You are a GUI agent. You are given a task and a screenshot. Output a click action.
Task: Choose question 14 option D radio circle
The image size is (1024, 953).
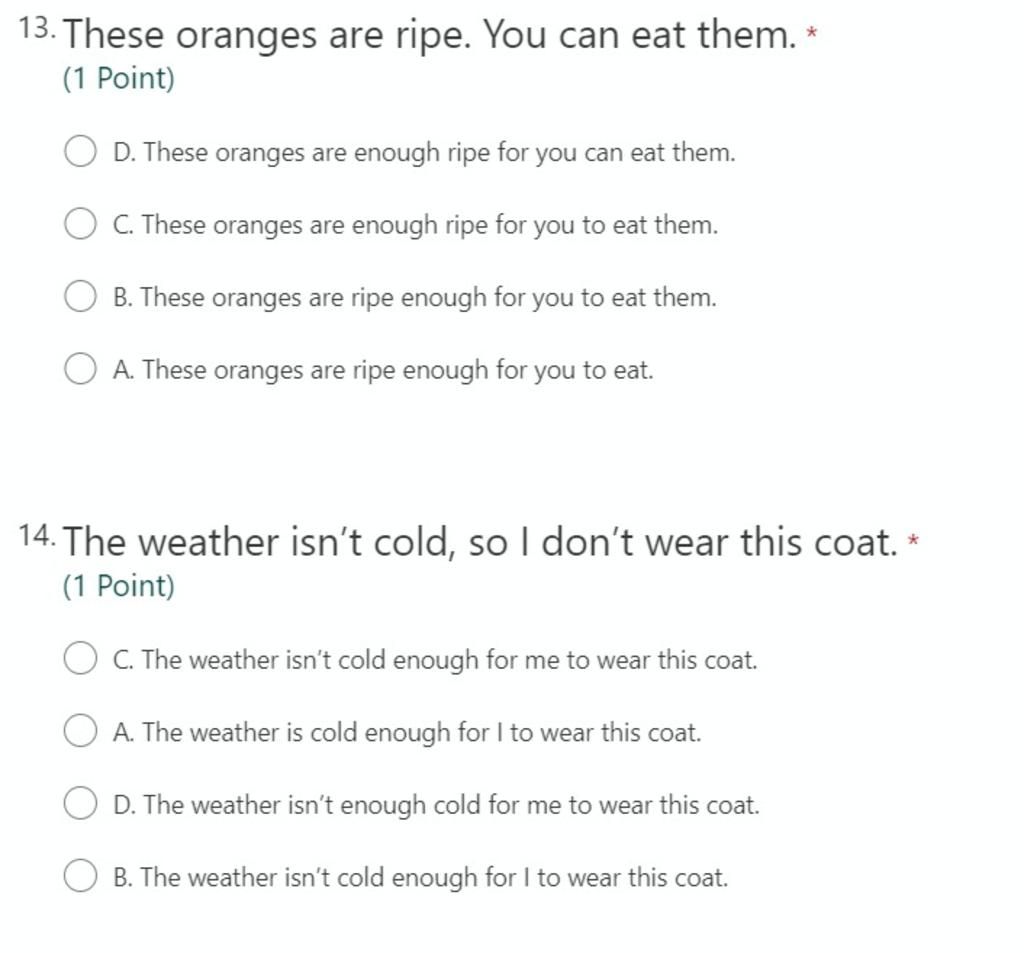point(80,803)
